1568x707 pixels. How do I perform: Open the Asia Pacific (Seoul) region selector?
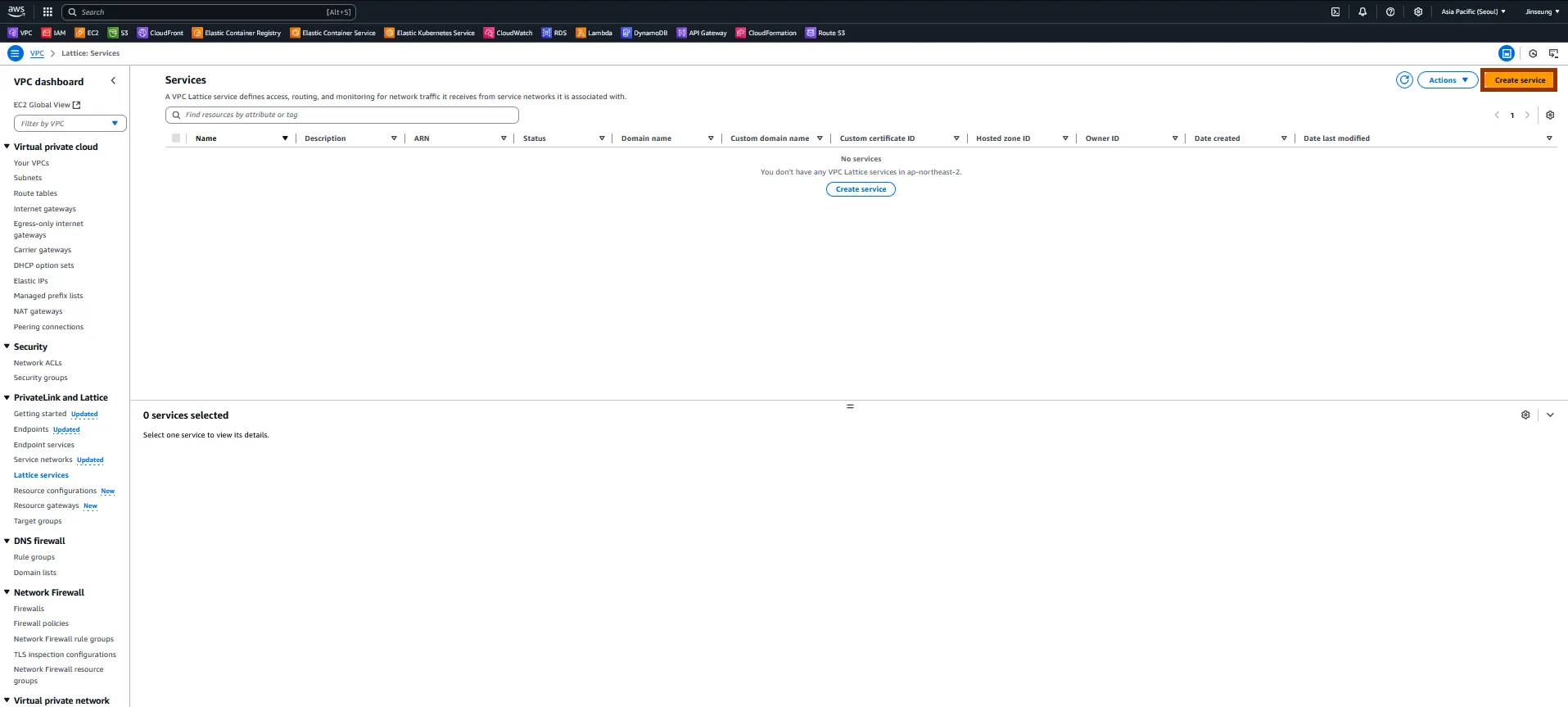coord(1473,12)
